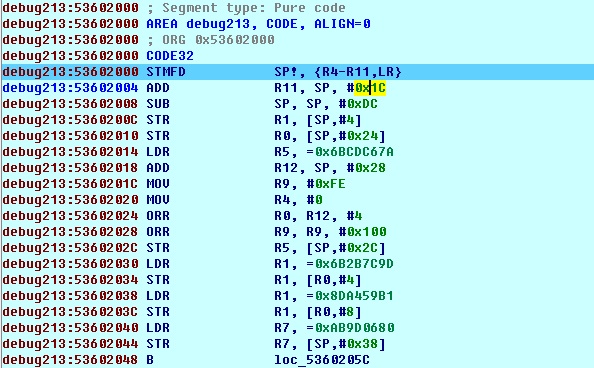
Task: Click operand R0, R12, #4
Action: coord(318,216)
